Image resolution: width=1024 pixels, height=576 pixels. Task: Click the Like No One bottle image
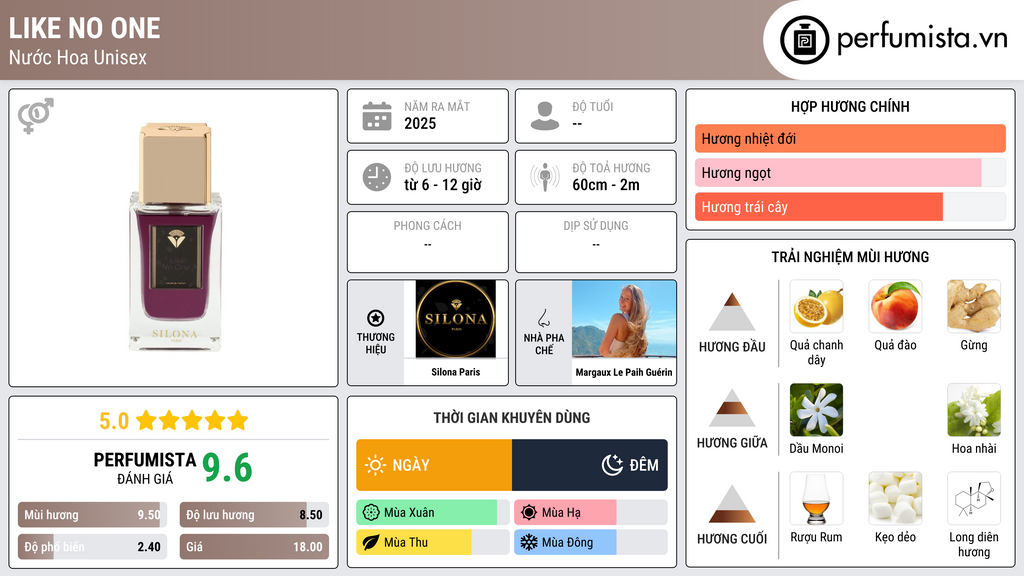[x=174, y=236]
